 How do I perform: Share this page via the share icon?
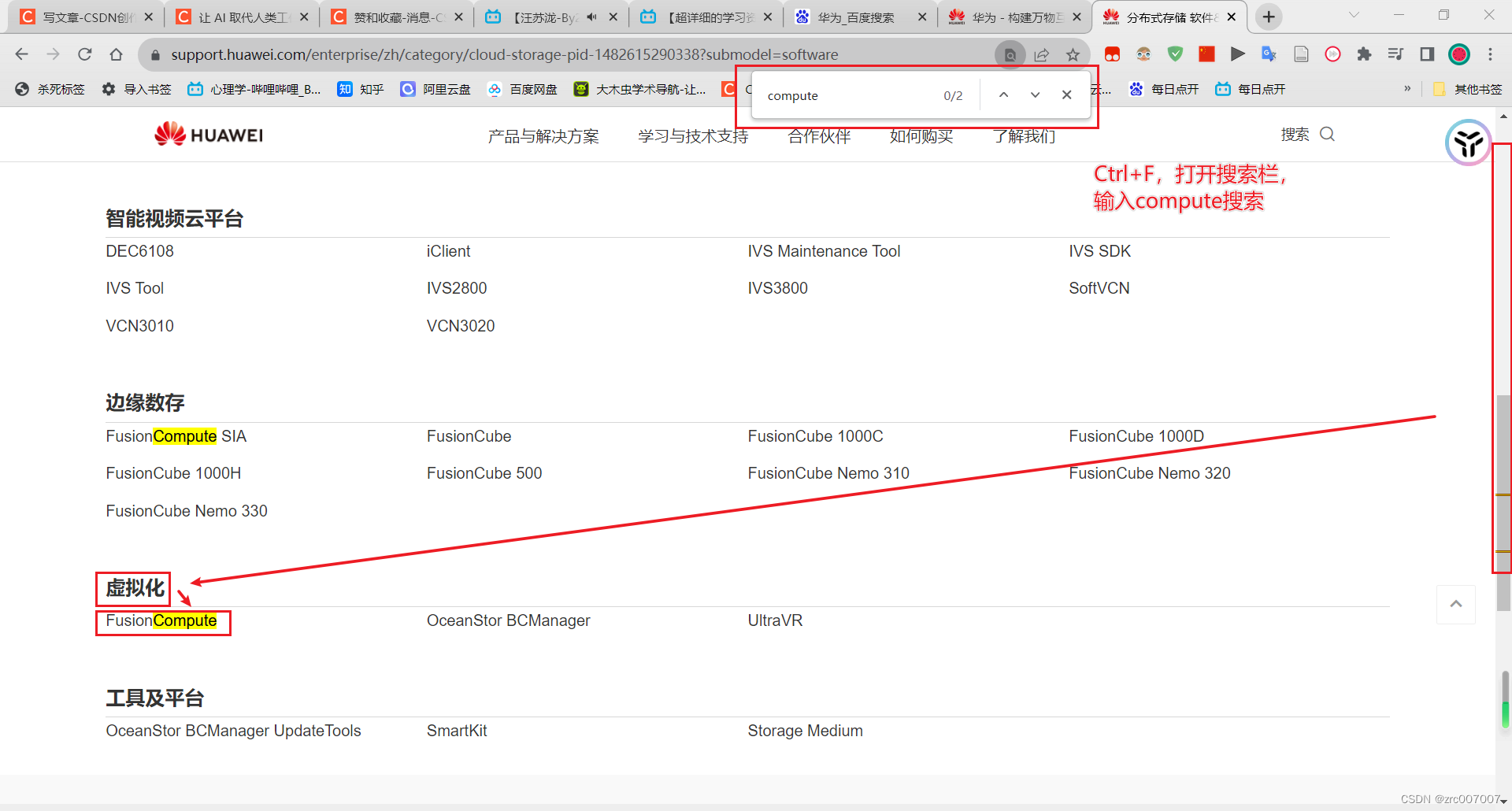tap(1042, 54)
